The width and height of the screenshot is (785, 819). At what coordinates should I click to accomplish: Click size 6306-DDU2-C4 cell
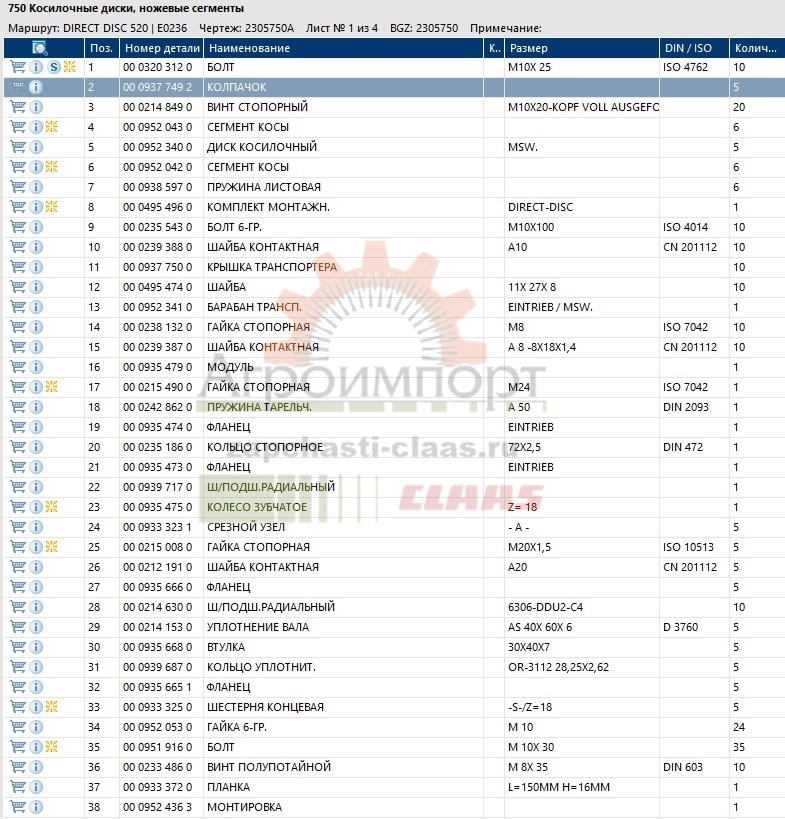pyautogui.click(x=545, y=607)
